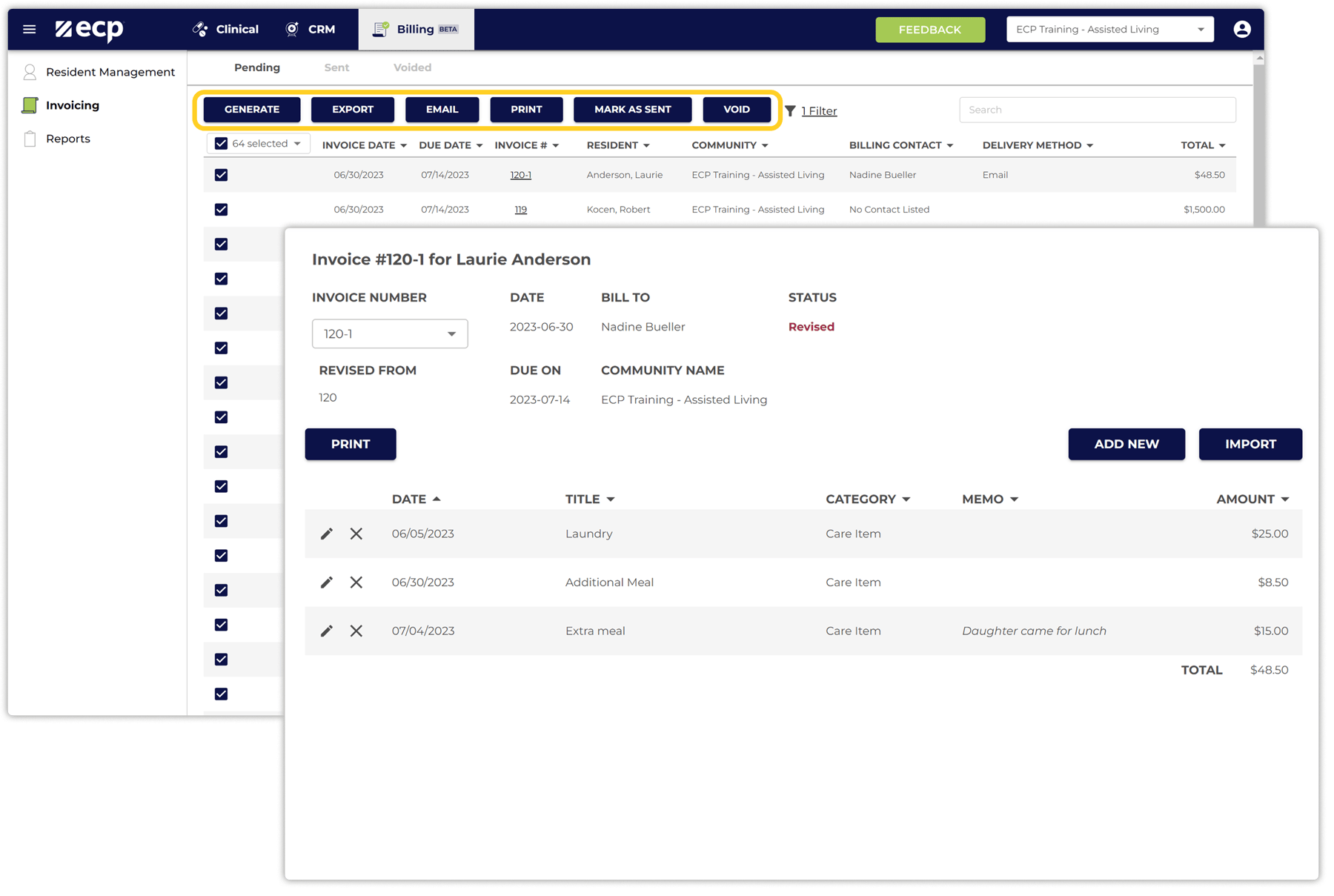
Task: Switch to the Sent tab
Action: pos(336,67)
